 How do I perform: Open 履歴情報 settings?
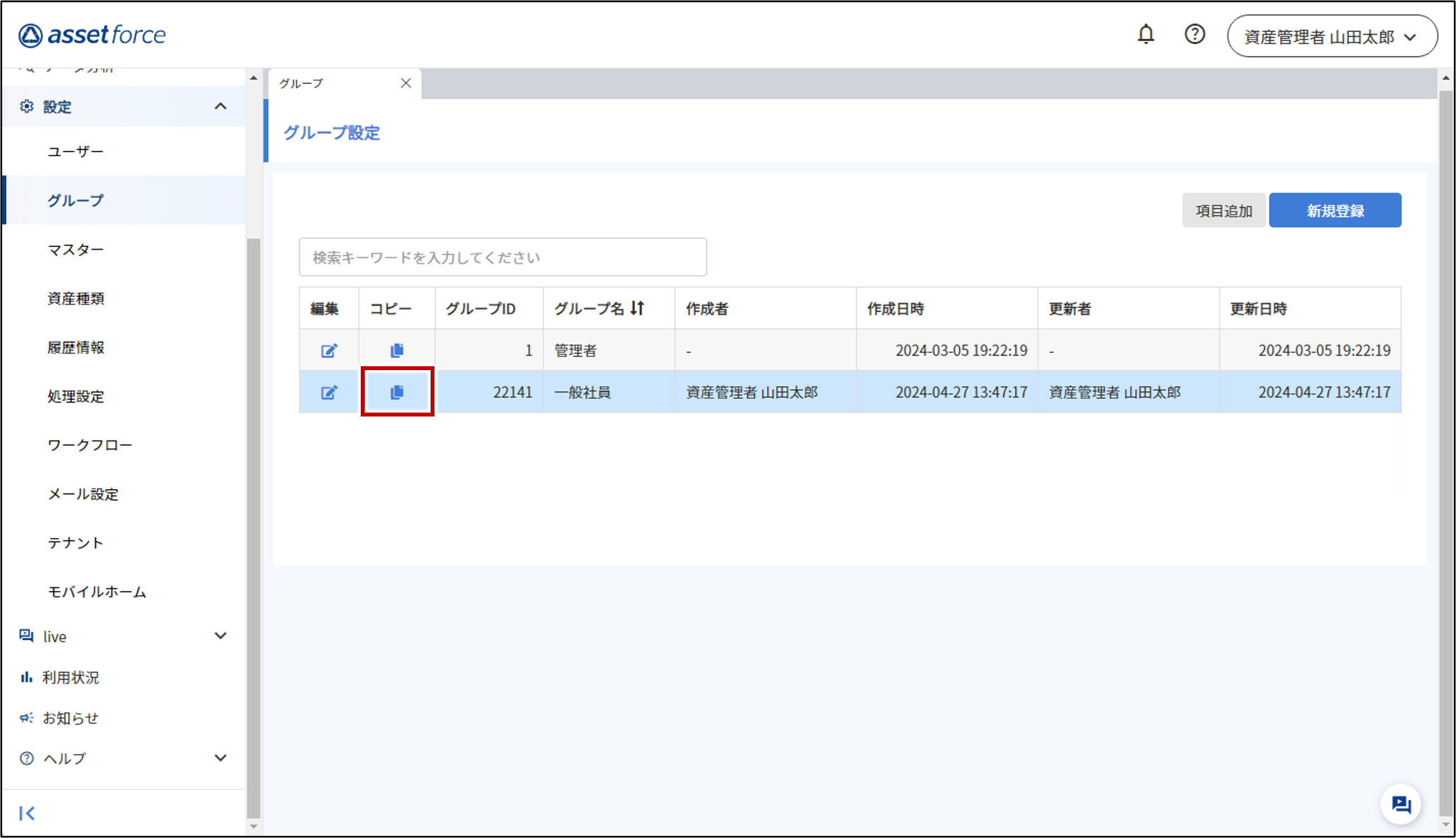[75, 347]
